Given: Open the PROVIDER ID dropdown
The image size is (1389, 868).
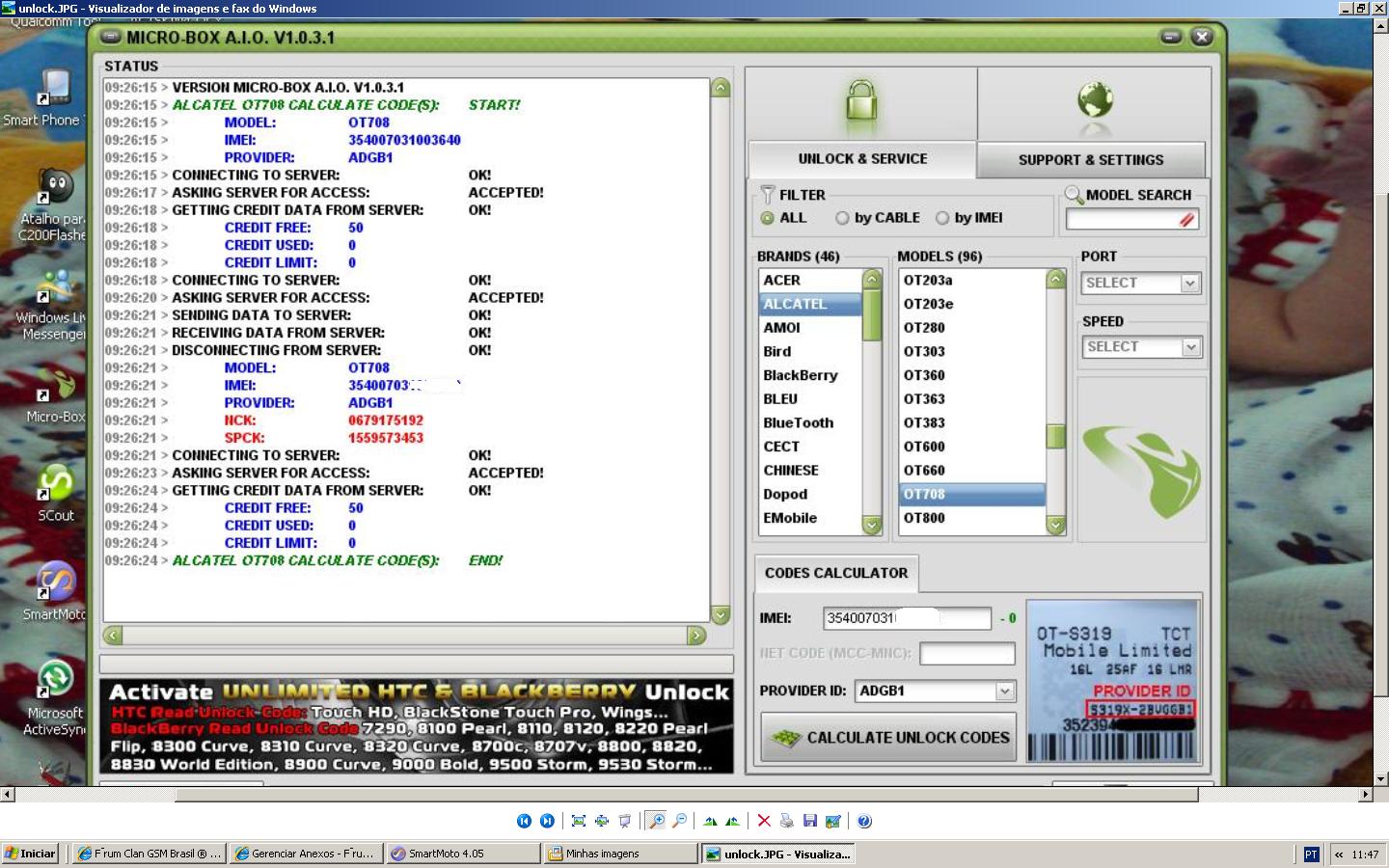Looking at the screenshot, I should 936,691.
